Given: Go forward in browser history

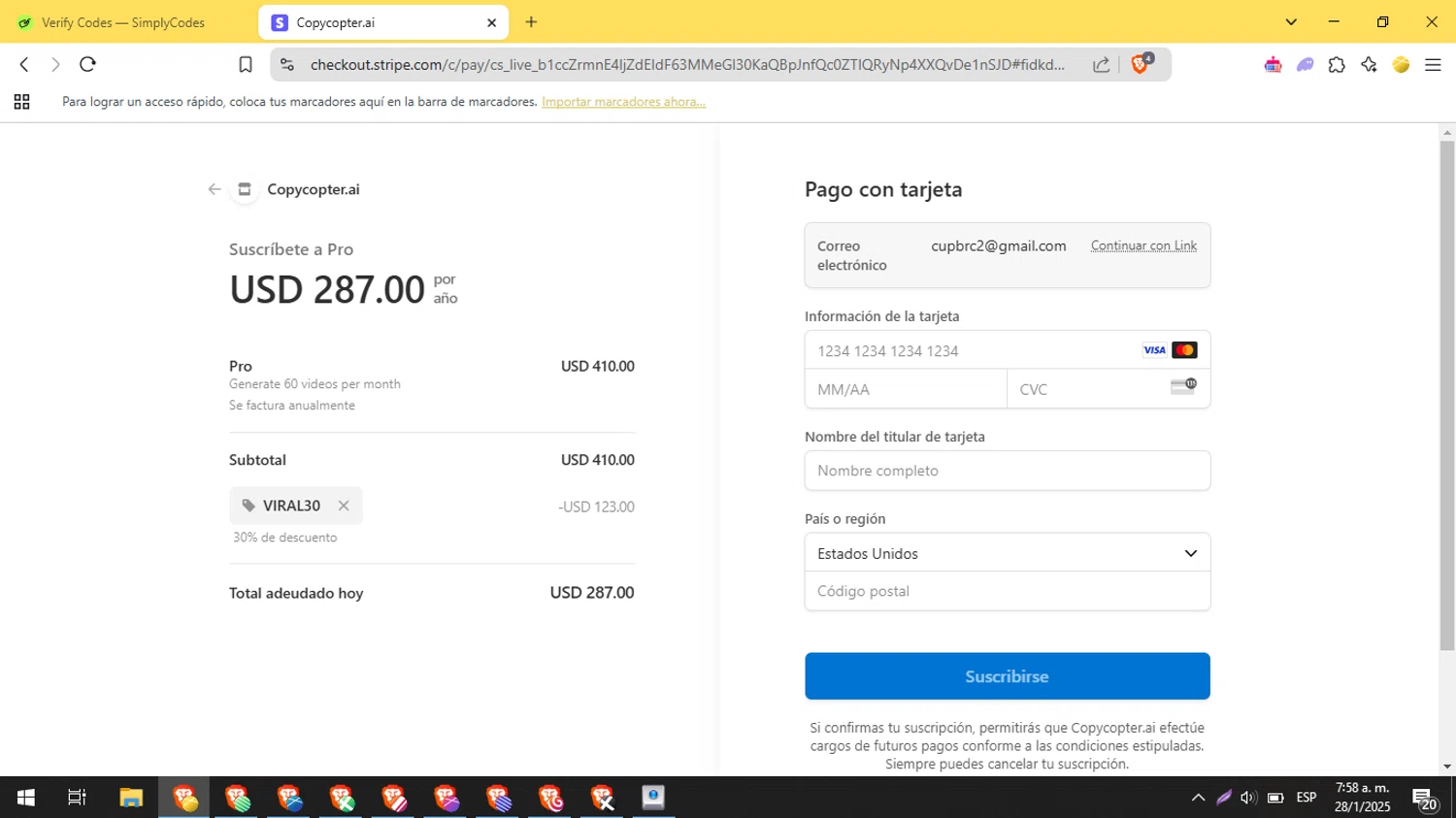Looking at the screenshot, I should click(x=55, y=64).
